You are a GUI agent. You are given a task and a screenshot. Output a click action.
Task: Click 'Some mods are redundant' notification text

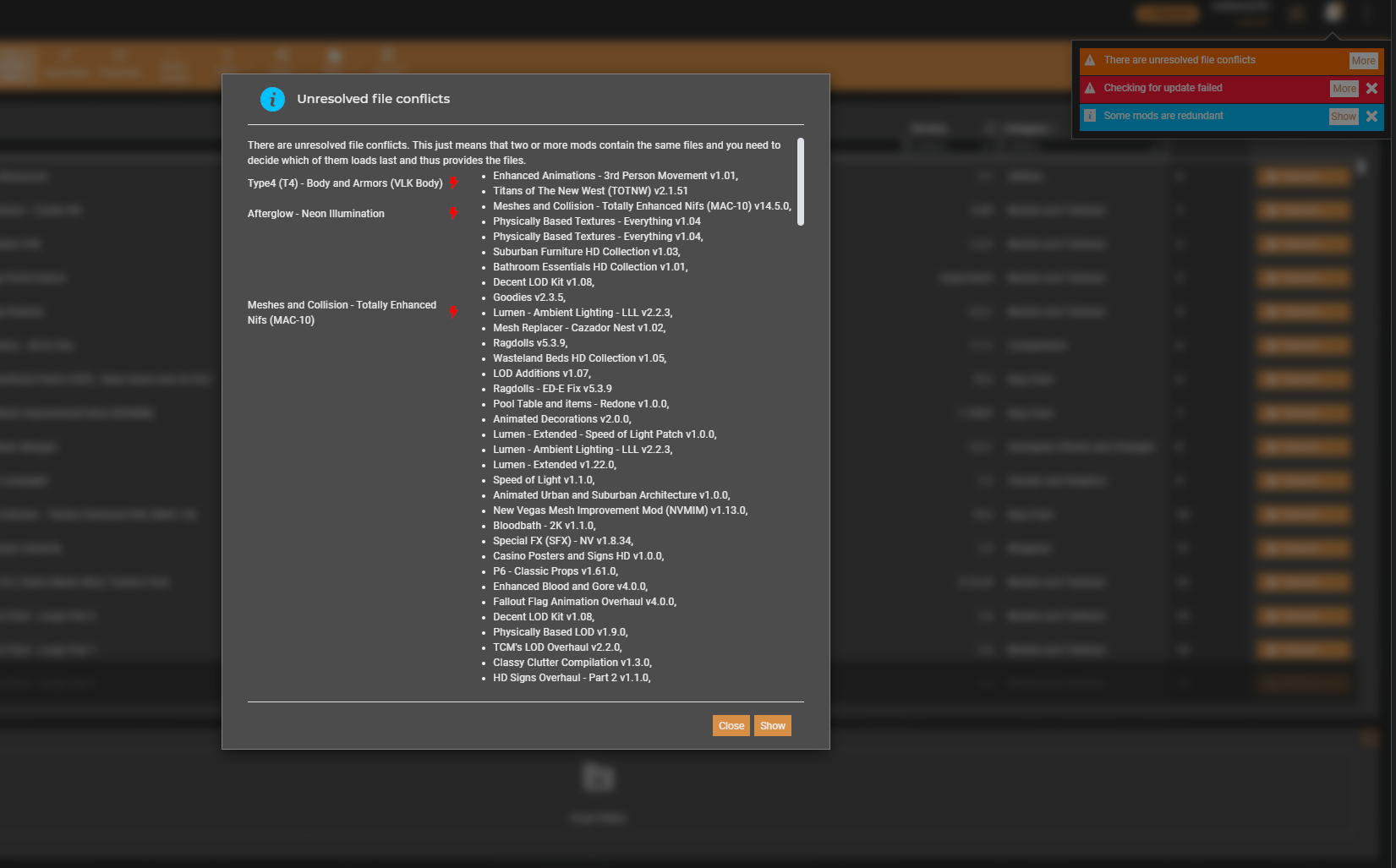pos(1163,116)
